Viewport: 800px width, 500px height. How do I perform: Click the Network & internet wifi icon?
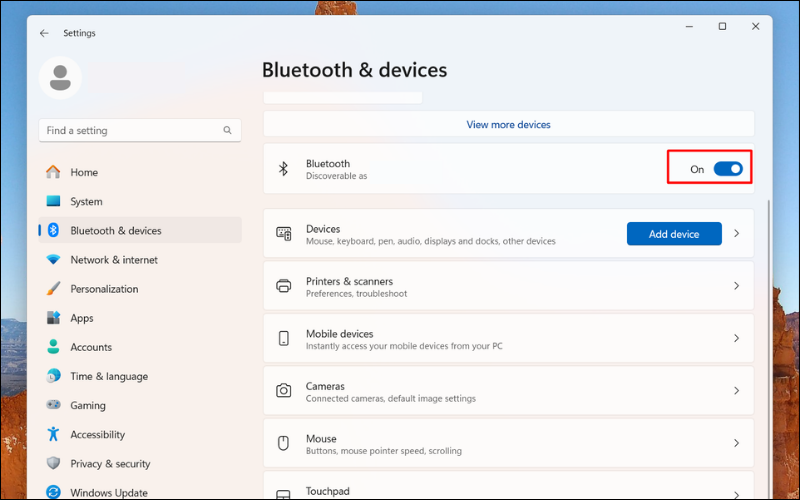[53, 259]
